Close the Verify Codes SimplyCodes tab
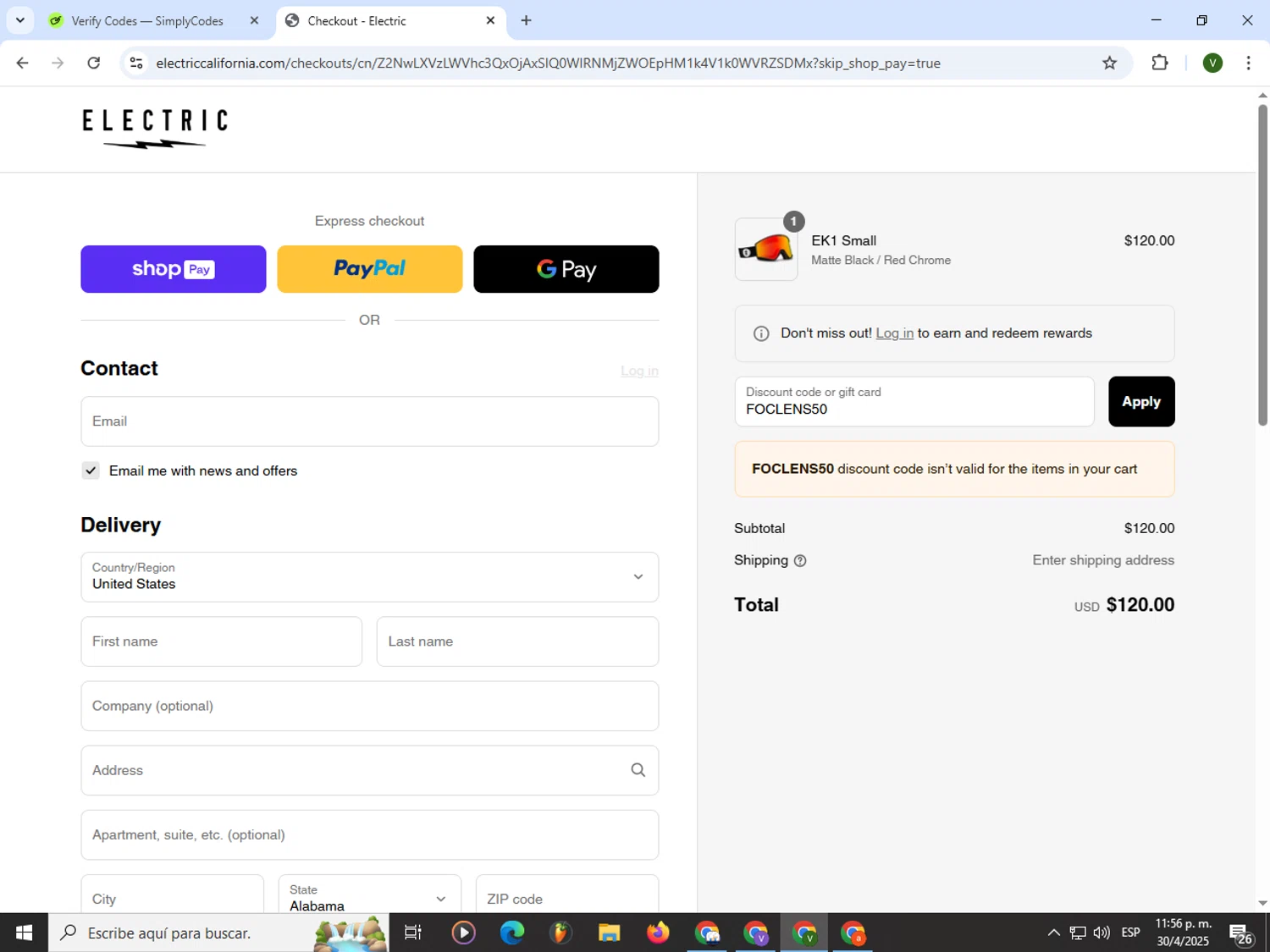 tap(254, 20)
